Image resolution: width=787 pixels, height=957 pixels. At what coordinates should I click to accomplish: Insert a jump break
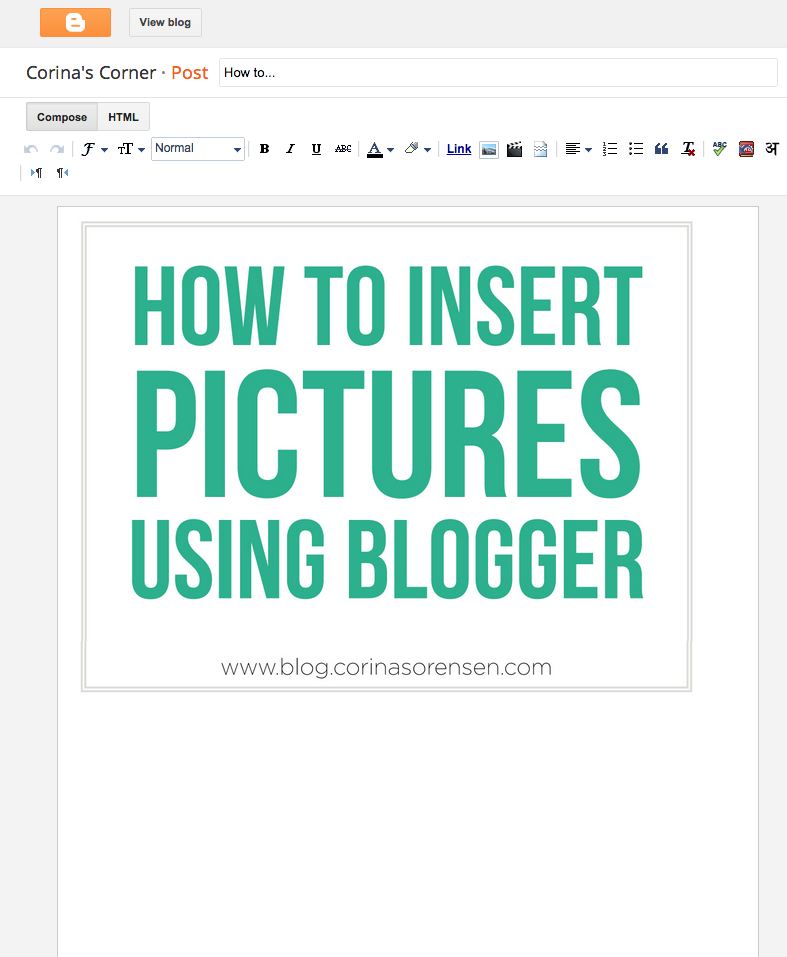point(540,149)
